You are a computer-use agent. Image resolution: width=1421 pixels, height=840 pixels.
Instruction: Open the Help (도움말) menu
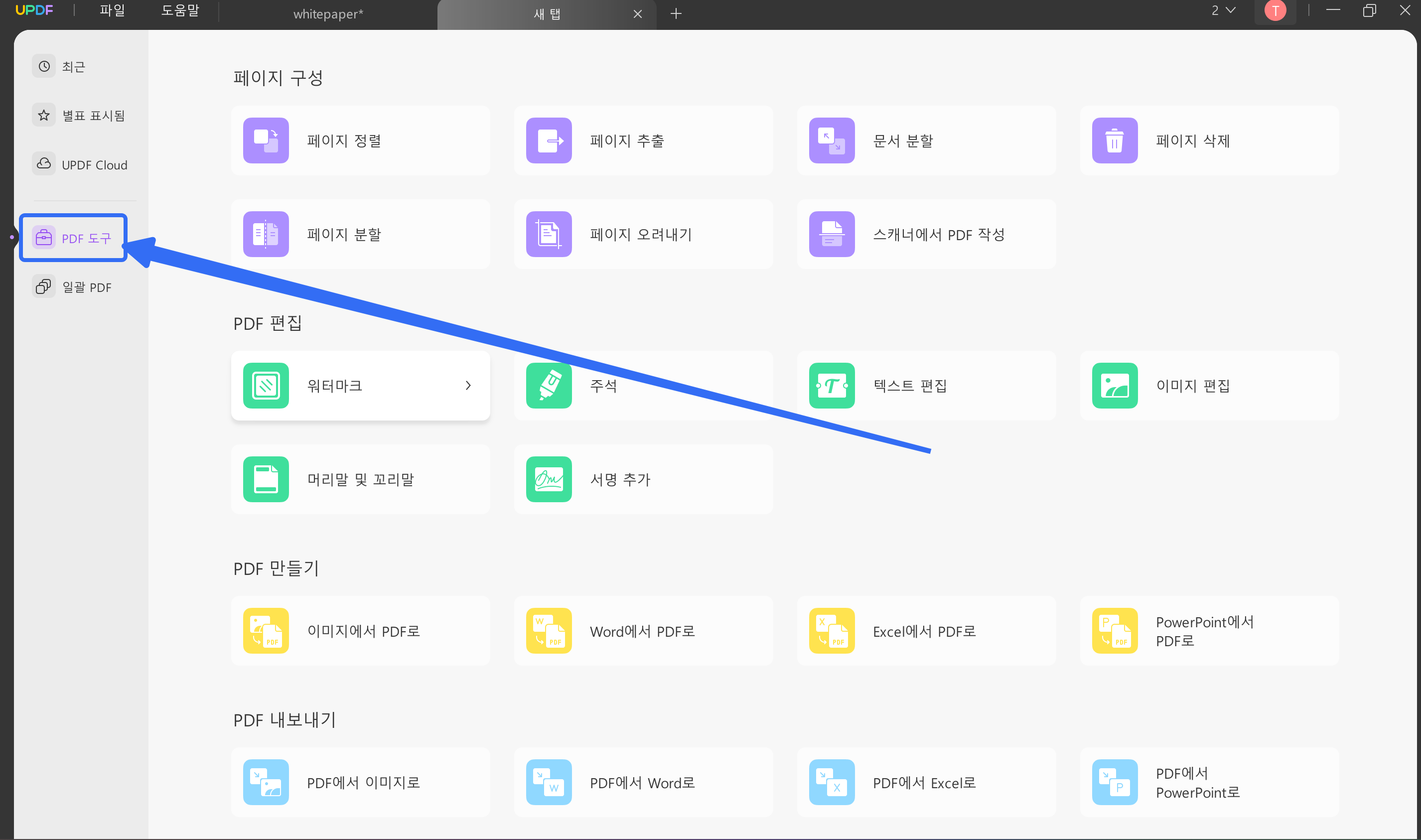pos(180,10)
